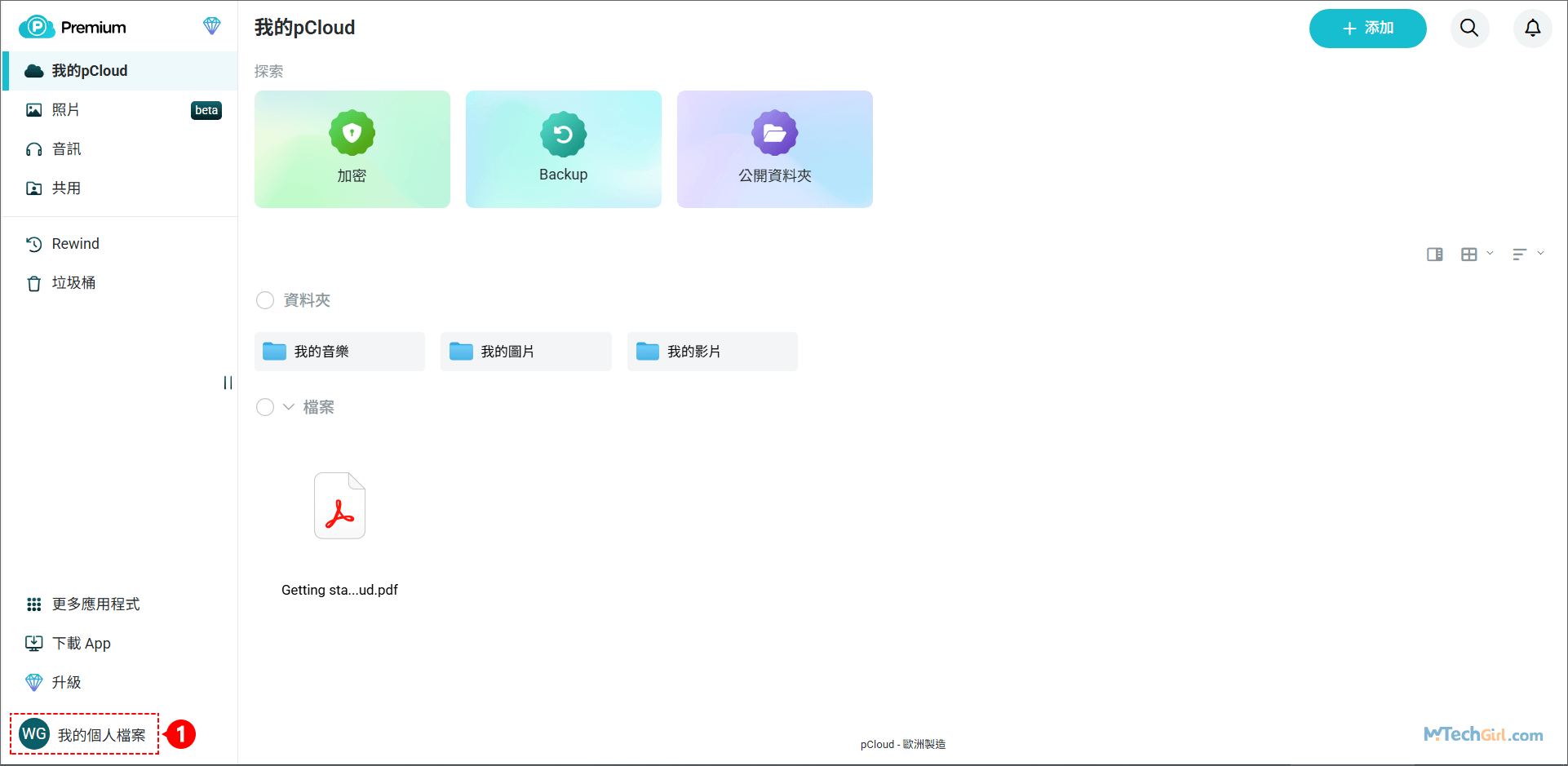The height and width of the screenshot is (766, 1568).
Task: Open the 我的影片 folder
Action: pyautogui.click(x=712, y=352)
